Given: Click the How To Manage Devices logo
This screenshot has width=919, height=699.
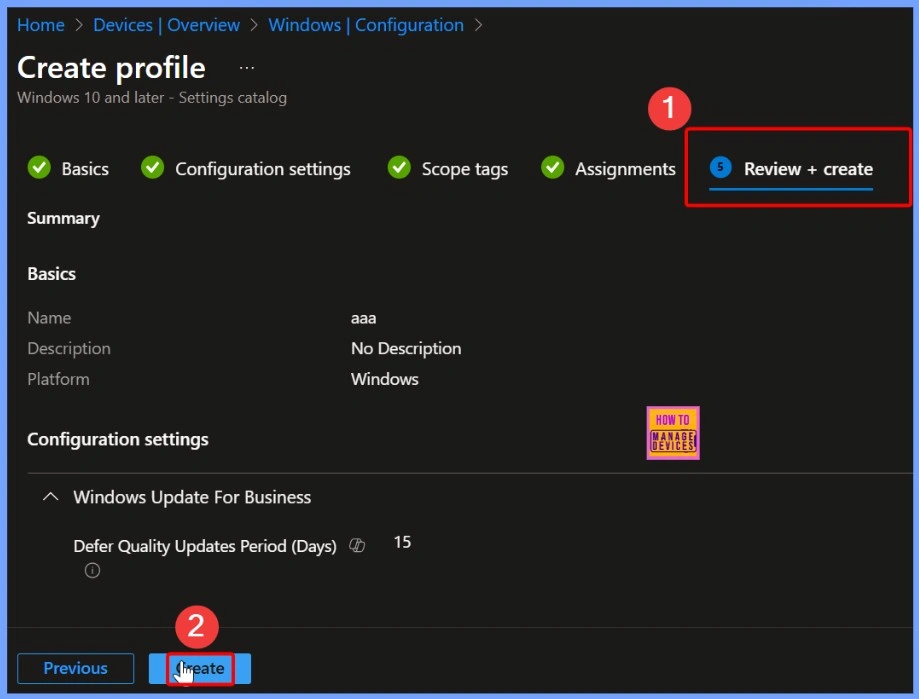Looking at the screenshot, I should click(673, 433).
